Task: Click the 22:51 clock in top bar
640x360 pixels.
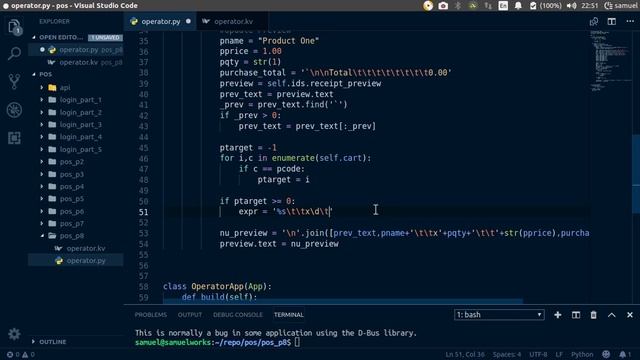Action: click(589, 6)
